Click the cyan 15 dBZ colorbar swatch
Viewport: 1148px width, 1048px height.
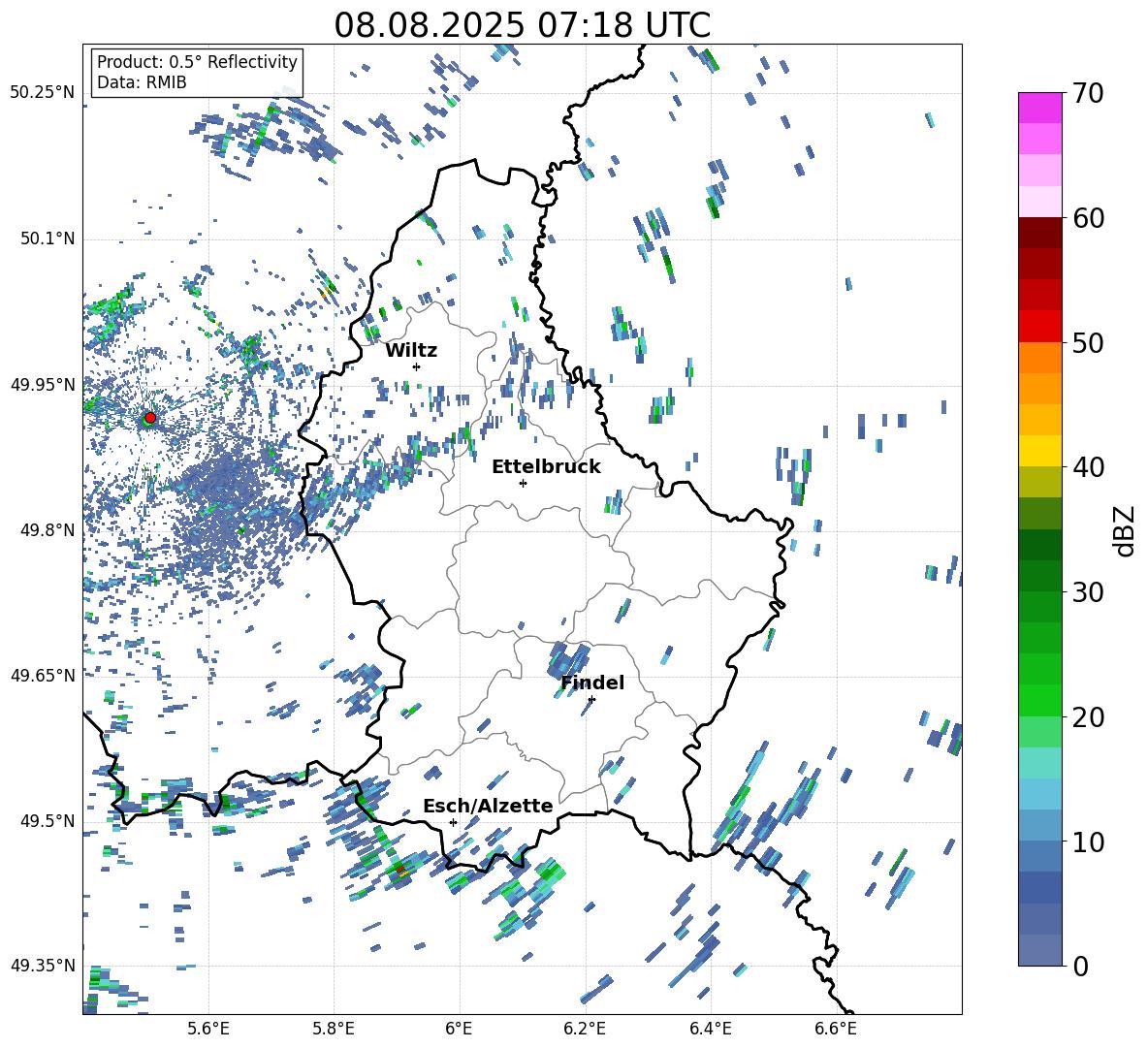click(1039, 763)
